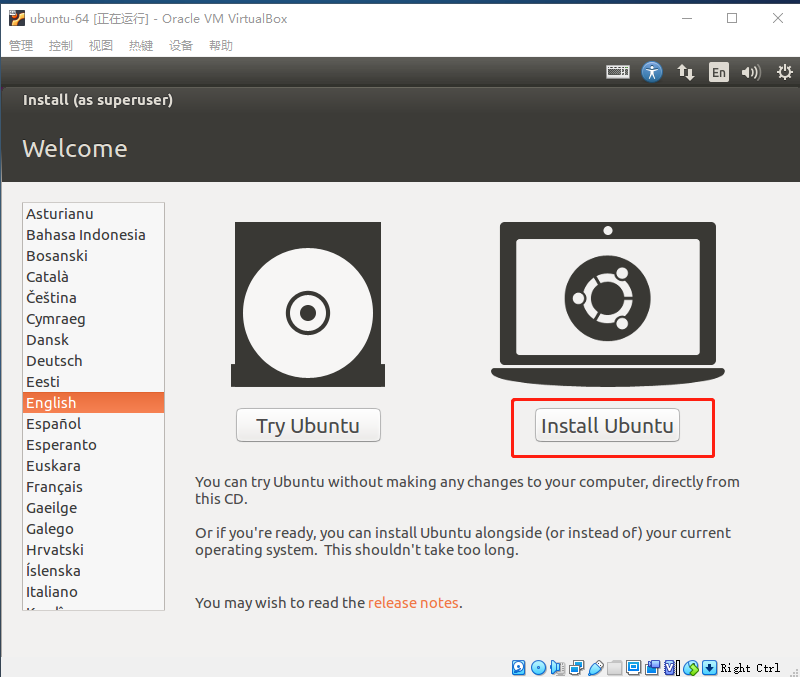Select Dansk in the language list
Viewport: 800px width, 677px height.
coord(93,340)
